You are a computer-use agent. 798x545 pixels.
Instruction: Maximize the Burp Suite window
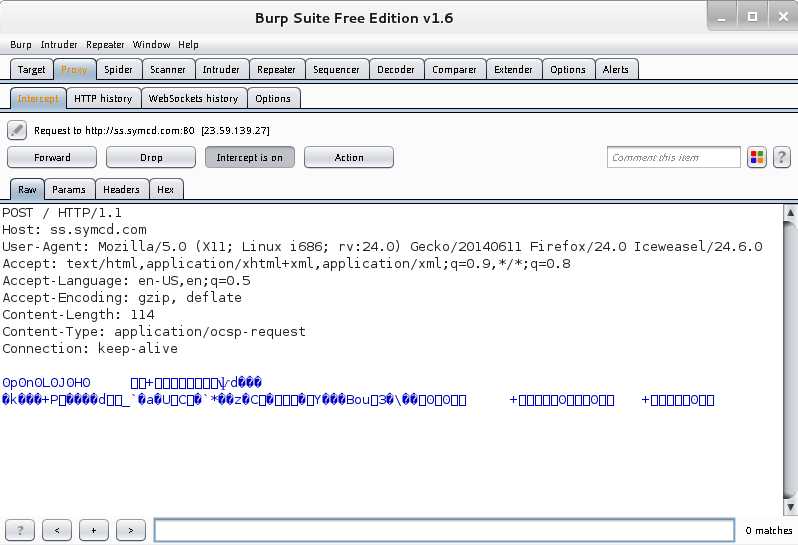(x=752, y=17)
